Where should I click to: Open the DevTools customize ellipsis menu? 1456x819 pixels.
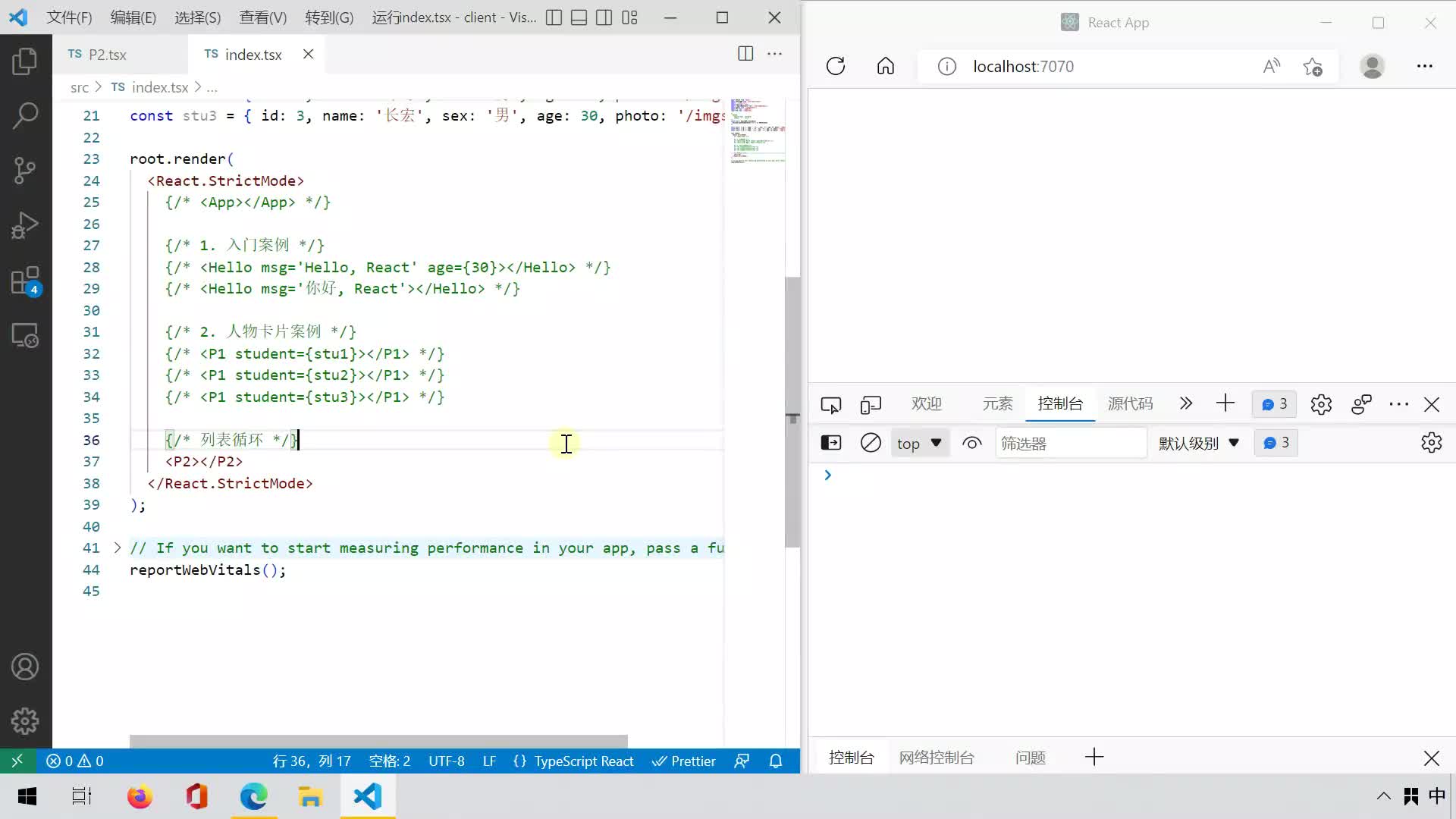(1398, 404)
